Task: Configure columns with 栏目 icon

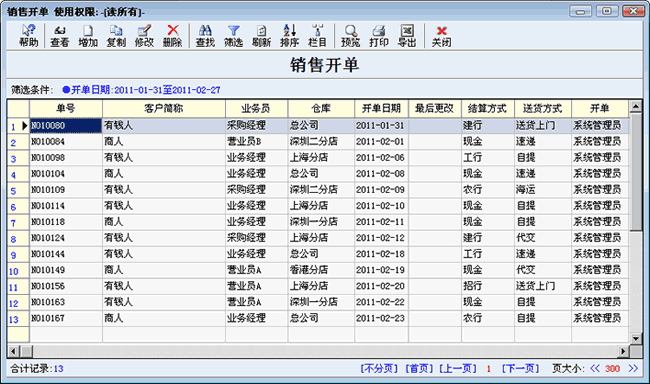Action: coord(318,36)
